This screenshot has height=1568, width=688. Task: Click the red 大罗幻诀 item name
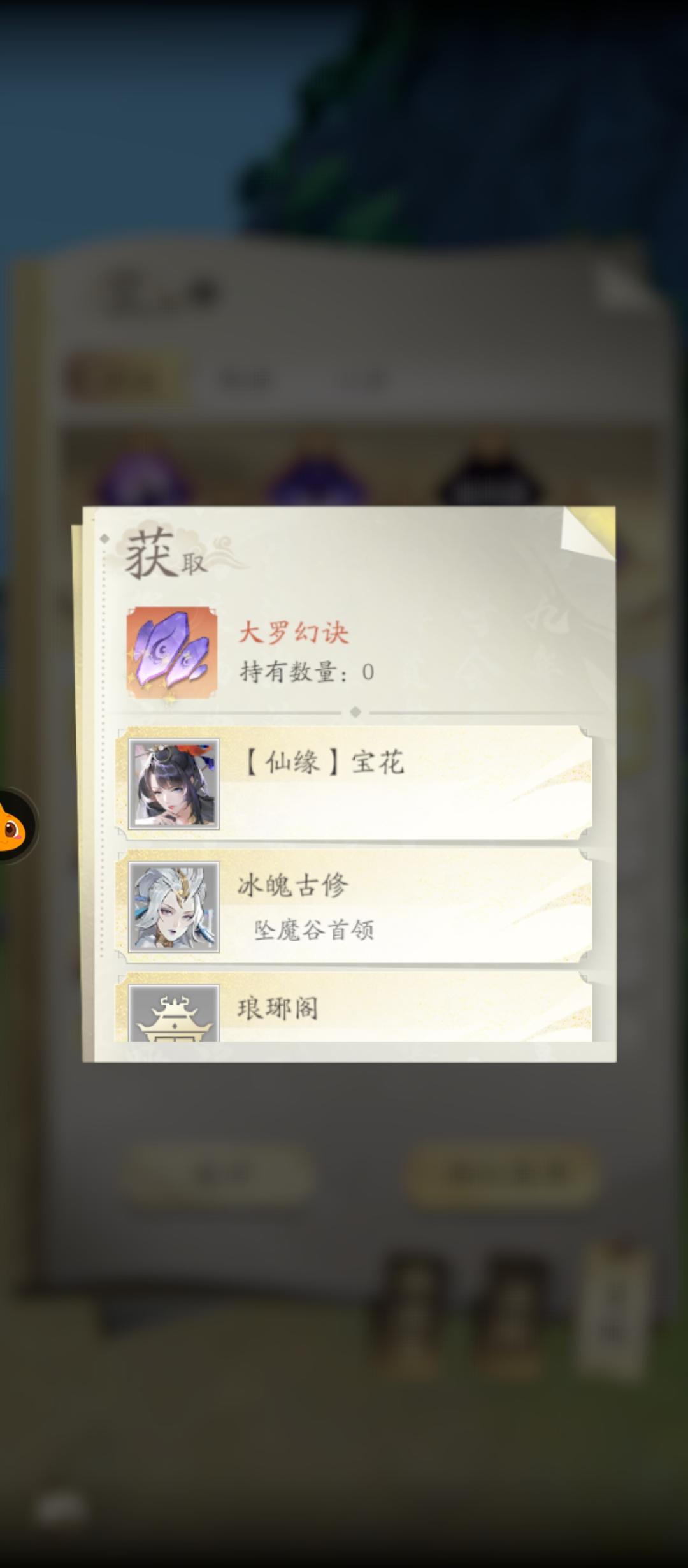click(293, 632)
